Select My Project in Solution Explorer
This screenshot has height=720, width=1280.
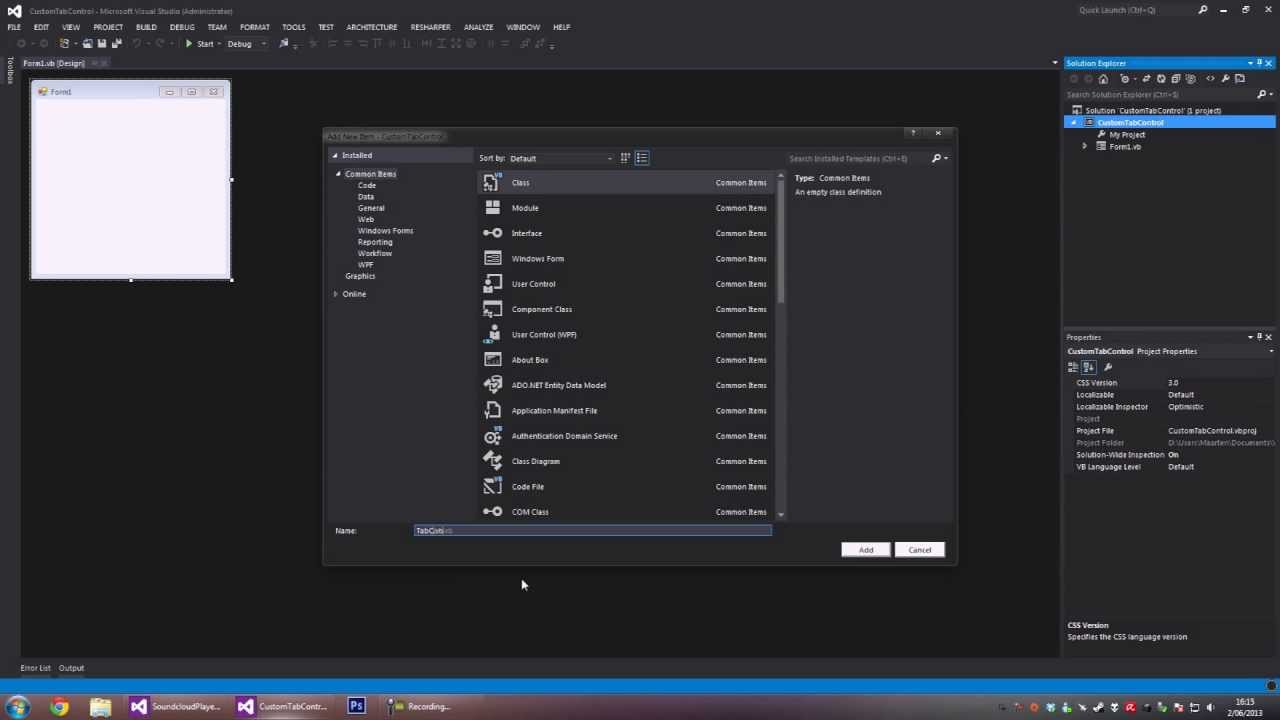point(1127,135)
